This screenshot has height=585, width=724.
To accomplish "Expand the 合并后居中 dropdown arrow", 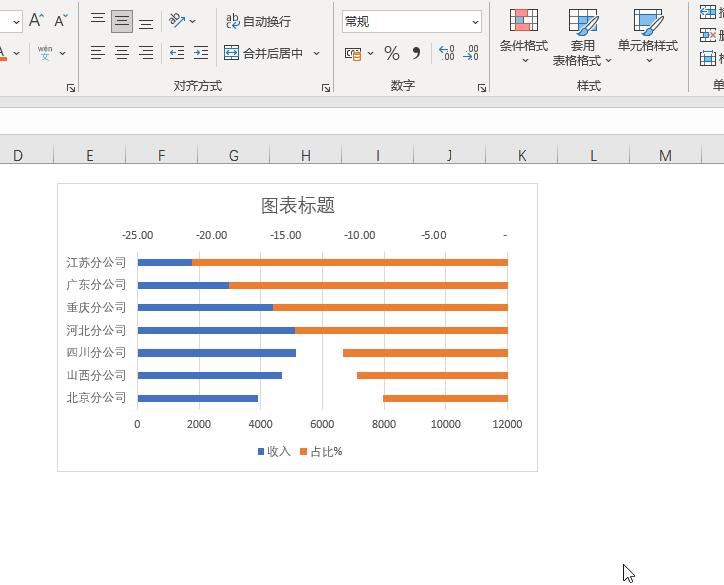I will point(316,54).
